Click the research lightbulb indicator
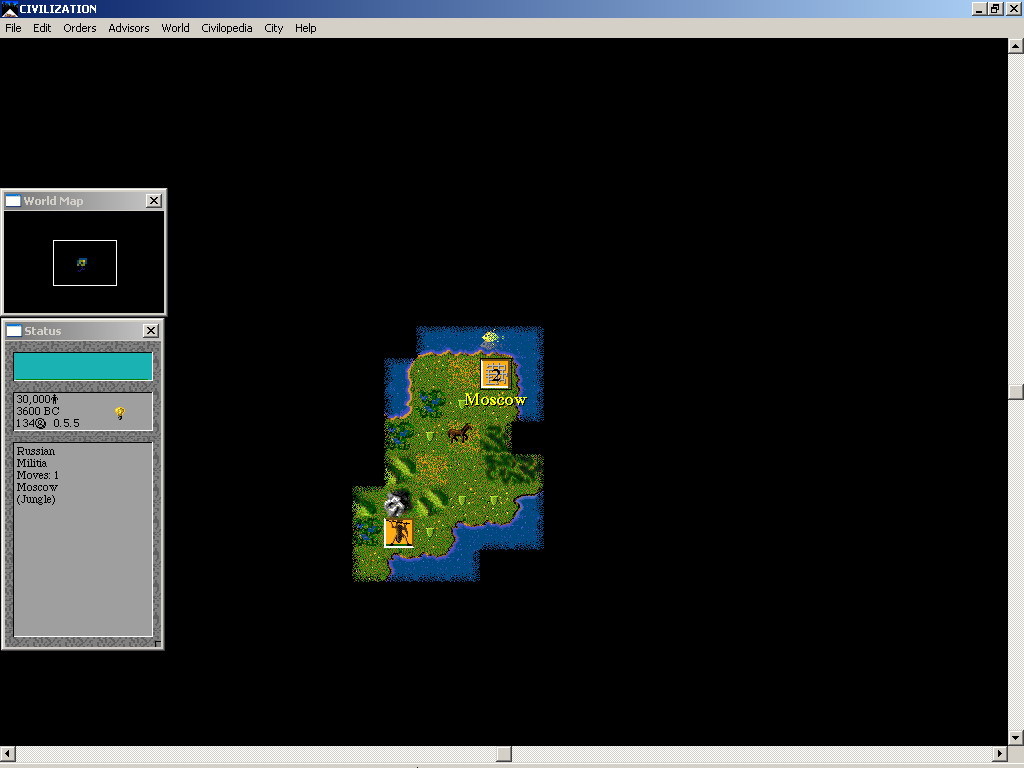The height and width of the screenshot is (768, 1024). (120, 413)
